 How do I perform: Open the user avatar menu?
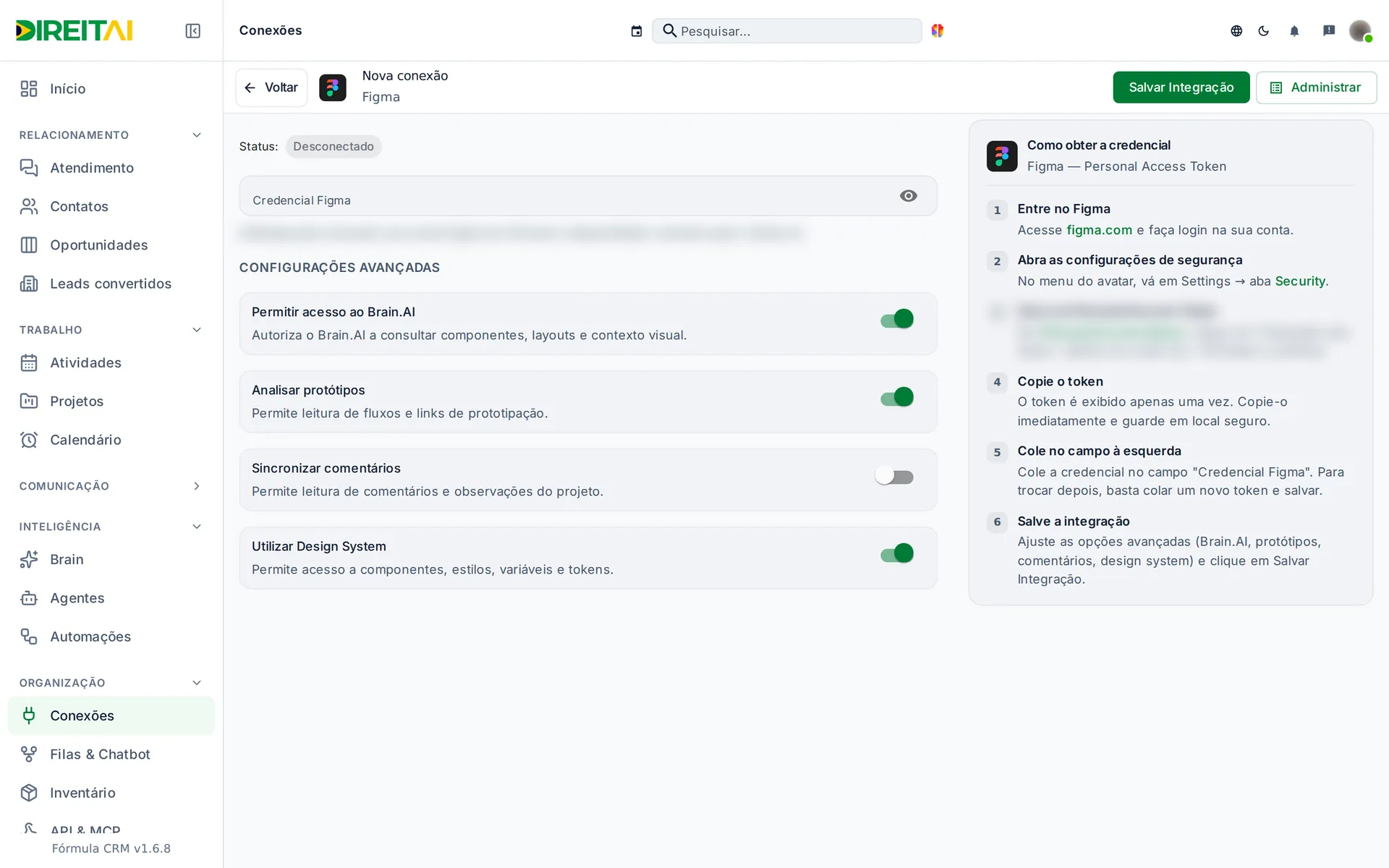[1360, 30]
